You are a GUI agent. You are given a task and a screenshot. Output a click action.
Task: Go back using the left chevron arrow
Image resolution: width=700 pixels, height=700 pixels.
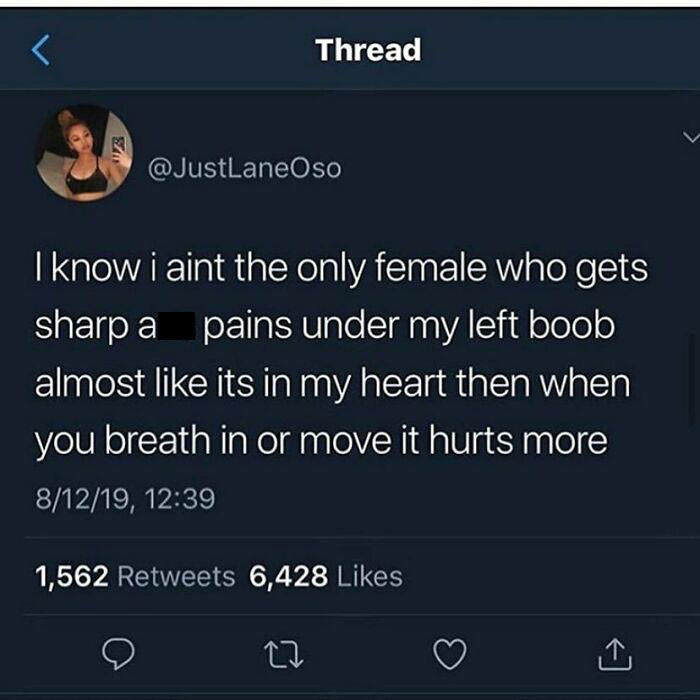41,50
